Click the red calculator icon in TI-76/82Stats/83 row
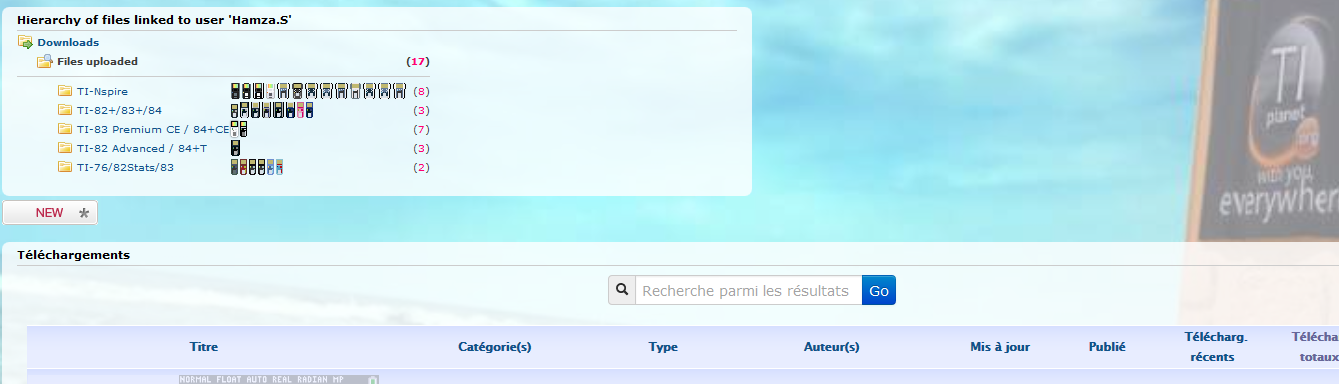The width and height of the screenshot is (1339, 384). coord(243,167)
